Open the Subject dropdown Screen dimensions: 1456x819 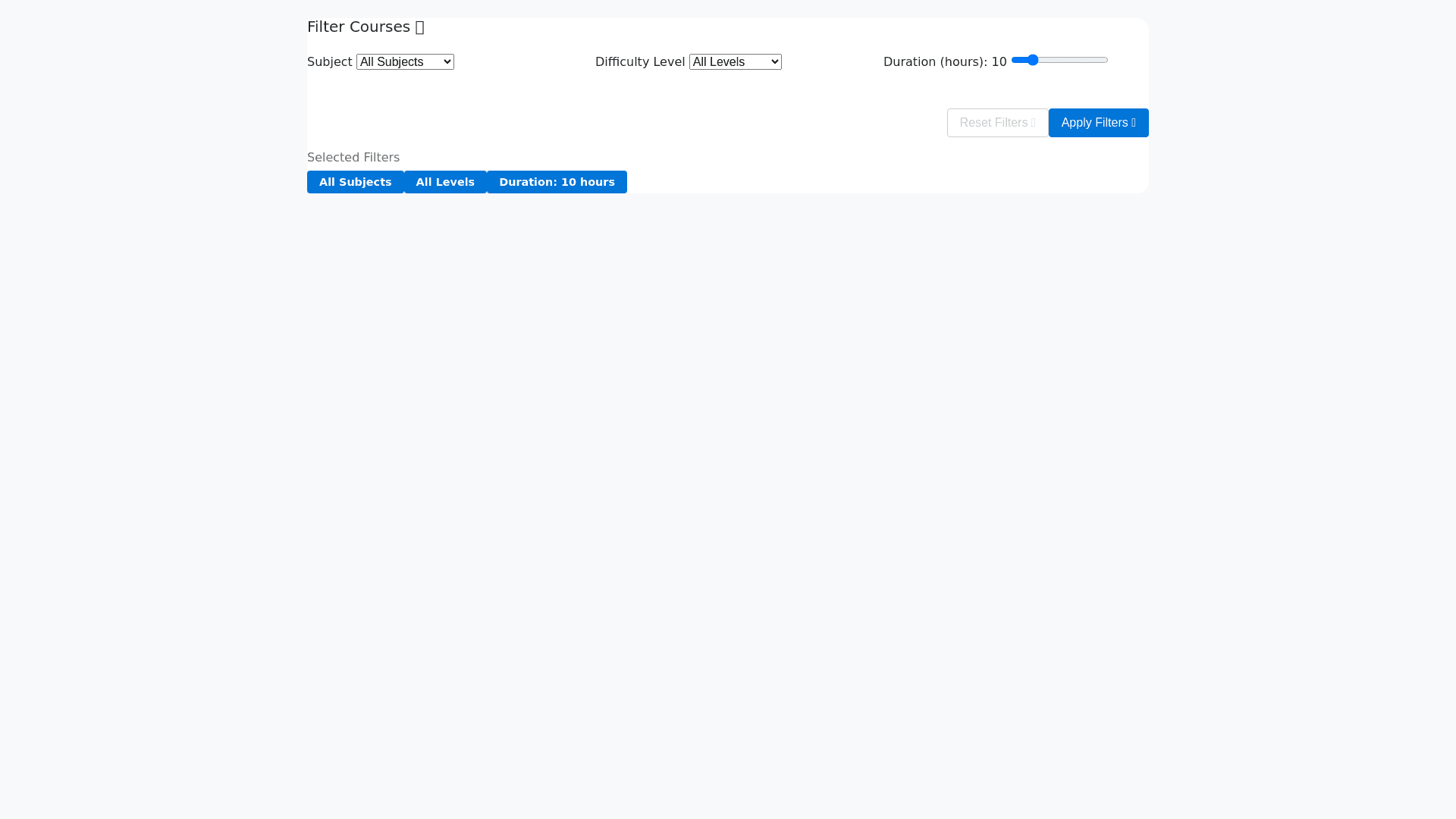point(405,61)
